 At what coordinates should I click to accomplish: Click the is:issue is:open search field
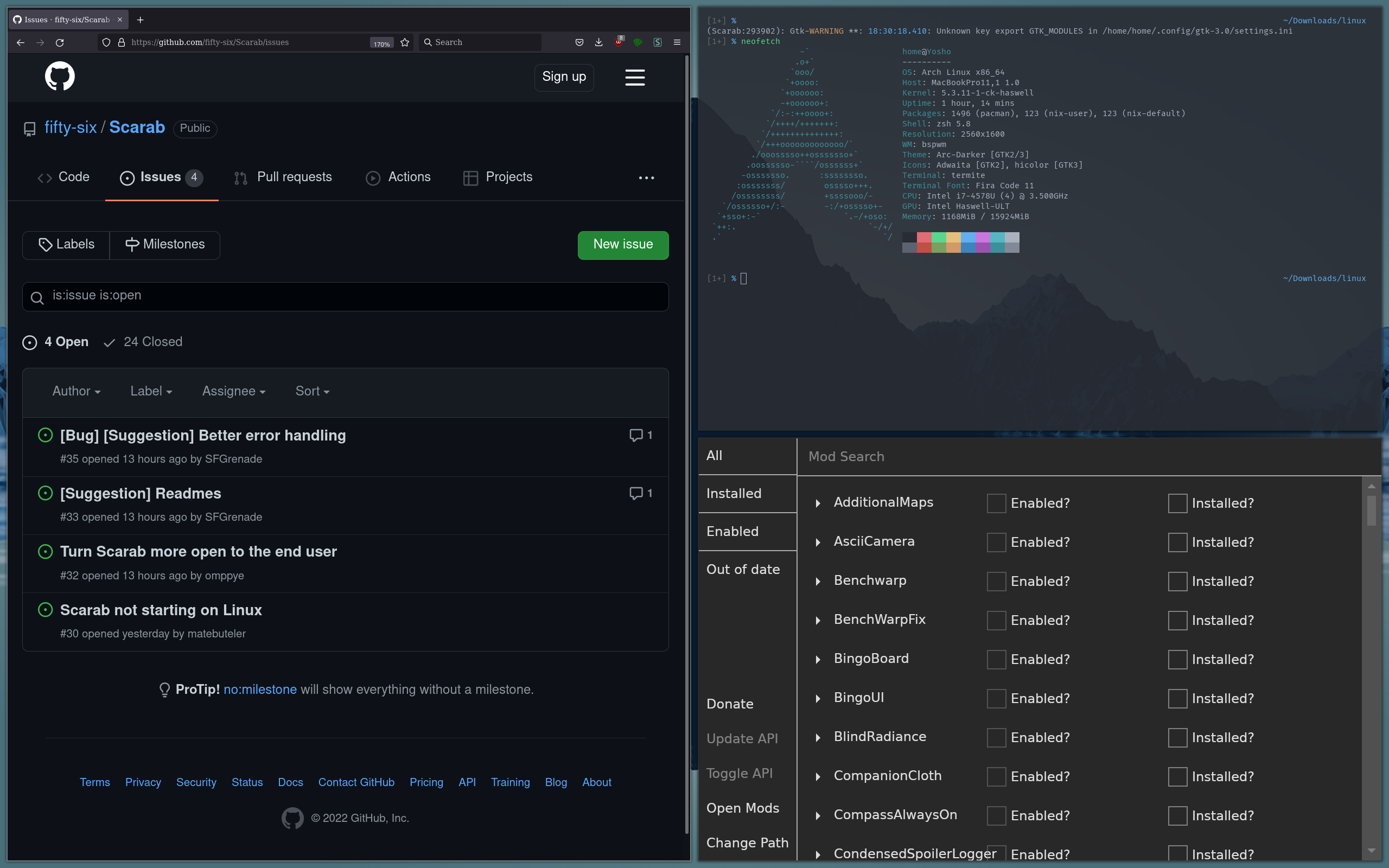pos(345,296)
